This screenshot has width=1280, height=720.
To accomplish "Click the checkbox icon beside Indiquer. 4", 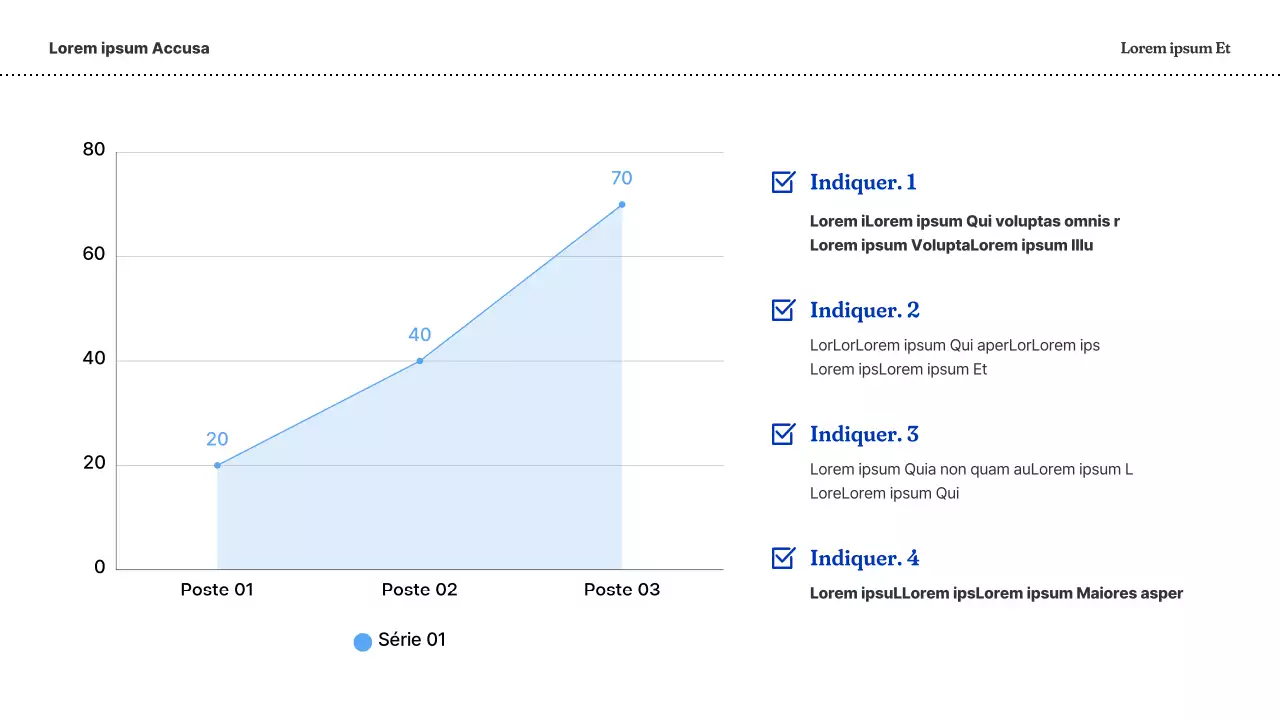I will point(783,558).
